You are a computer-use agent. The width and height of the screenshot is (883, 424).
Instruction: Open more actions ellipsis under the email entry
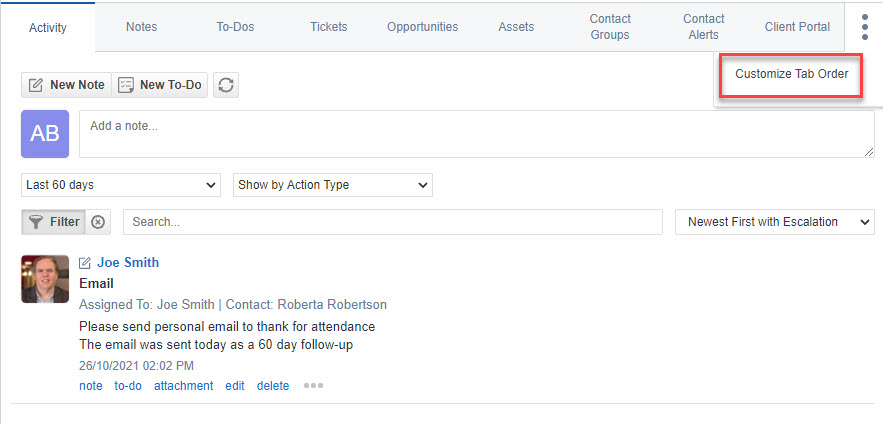(x=313, y=386)
